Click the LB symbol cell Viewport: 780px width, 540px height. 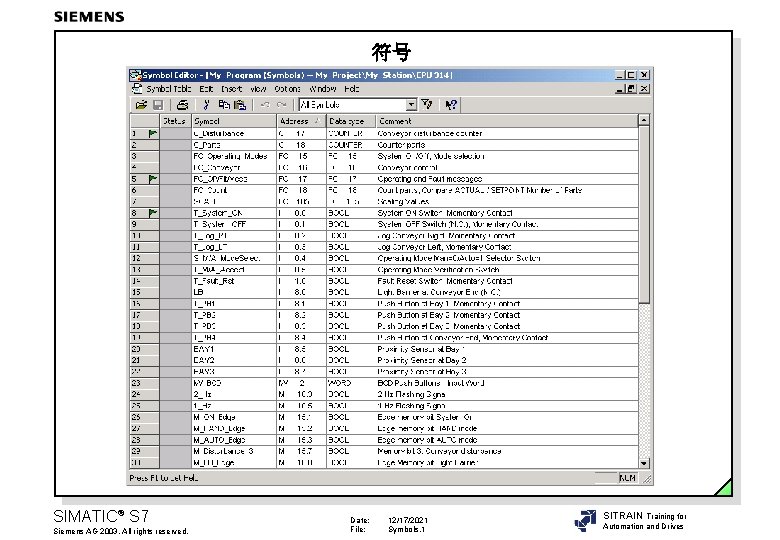pos(234,292)
